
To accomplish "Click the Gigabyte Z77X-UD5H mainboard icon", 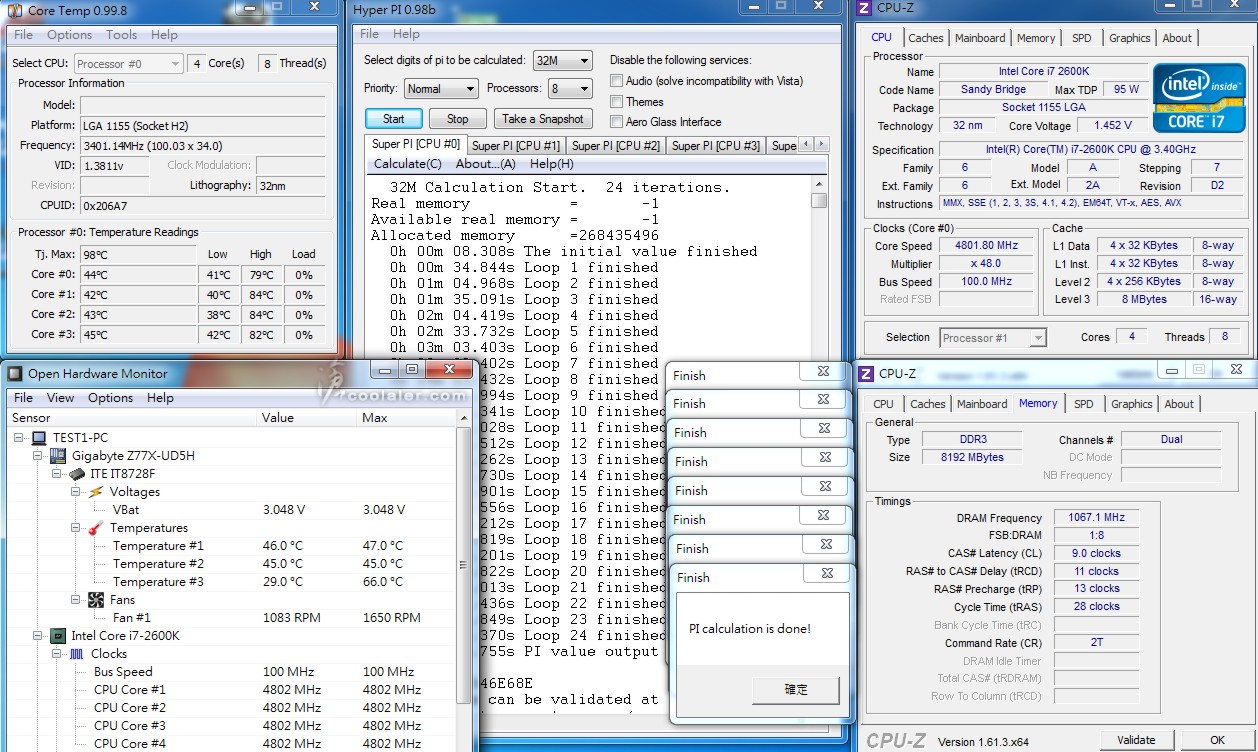I will 59,456.
